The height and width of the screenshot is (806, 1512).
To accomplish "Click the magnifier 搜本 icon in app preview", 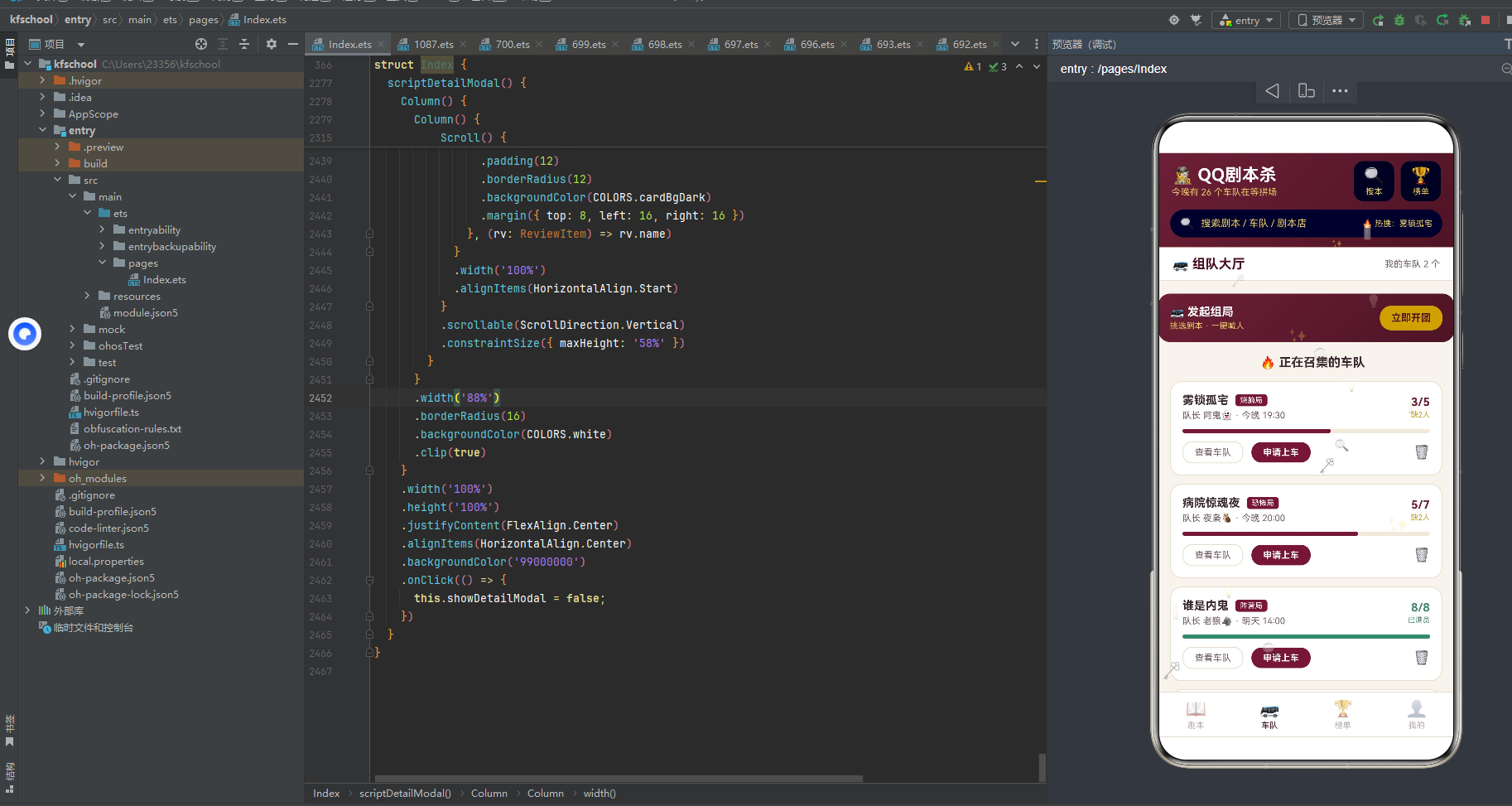I will (1374, 181).
